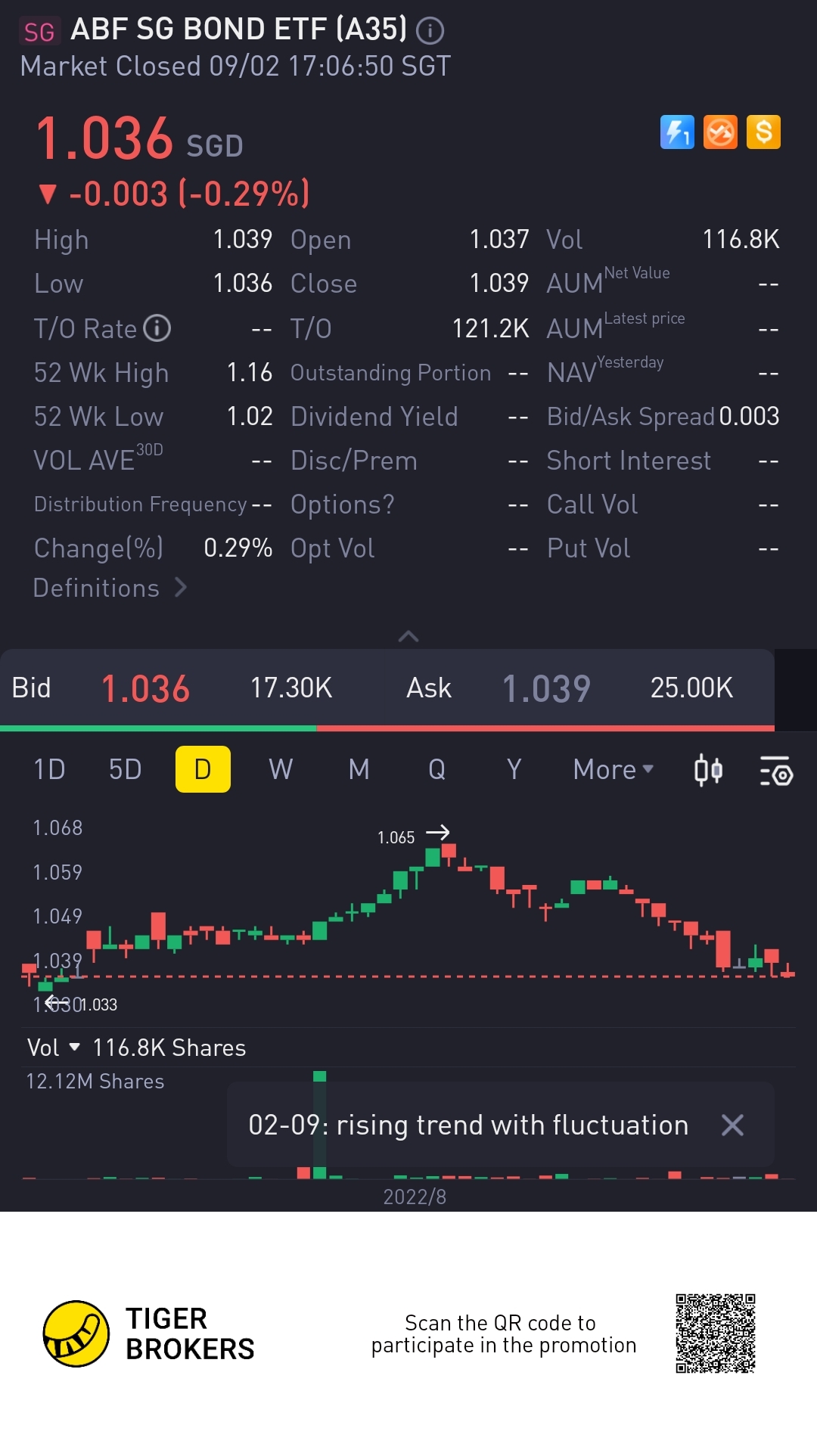Tap the T/O Rate info icon
This screenshot has width=817, height=1456.
[157, 328]
